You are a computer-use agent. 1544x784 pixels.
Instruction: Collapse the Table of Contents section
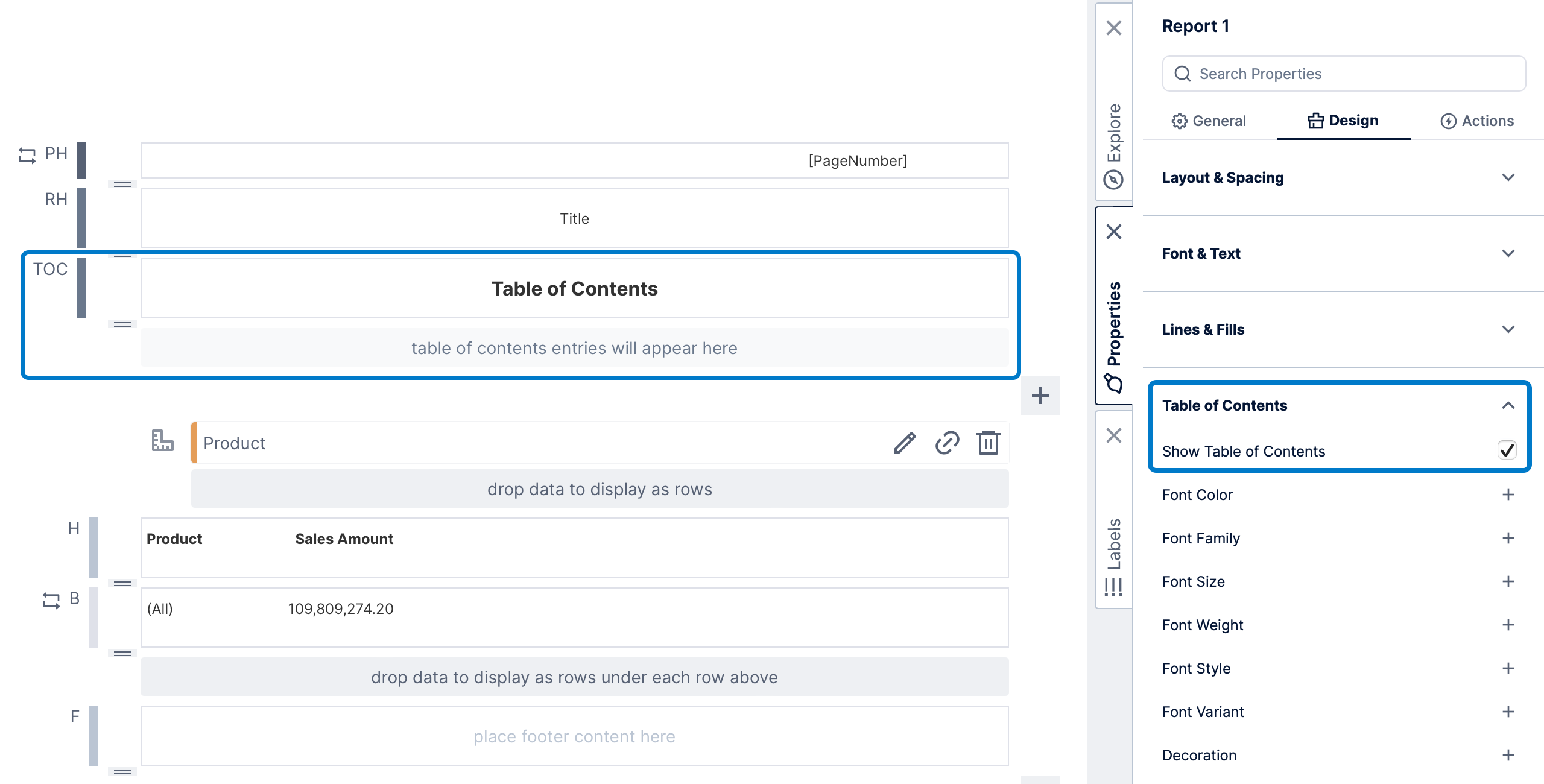1508,405
